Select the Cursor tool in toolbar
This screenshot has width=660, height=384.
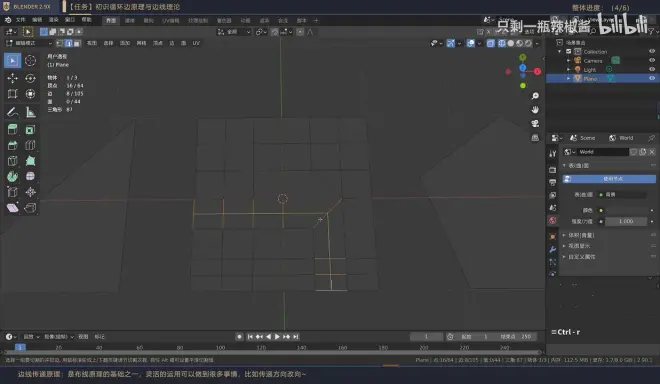tap(30, 61)
